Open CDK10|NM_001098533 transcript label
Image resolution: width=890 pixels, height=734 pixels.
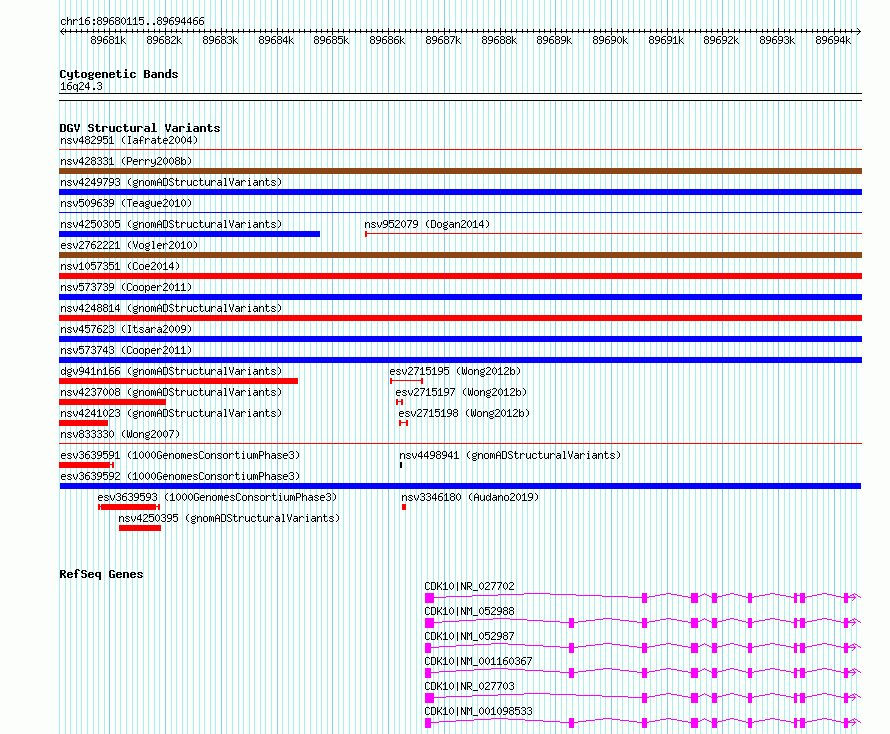point(478,711)
